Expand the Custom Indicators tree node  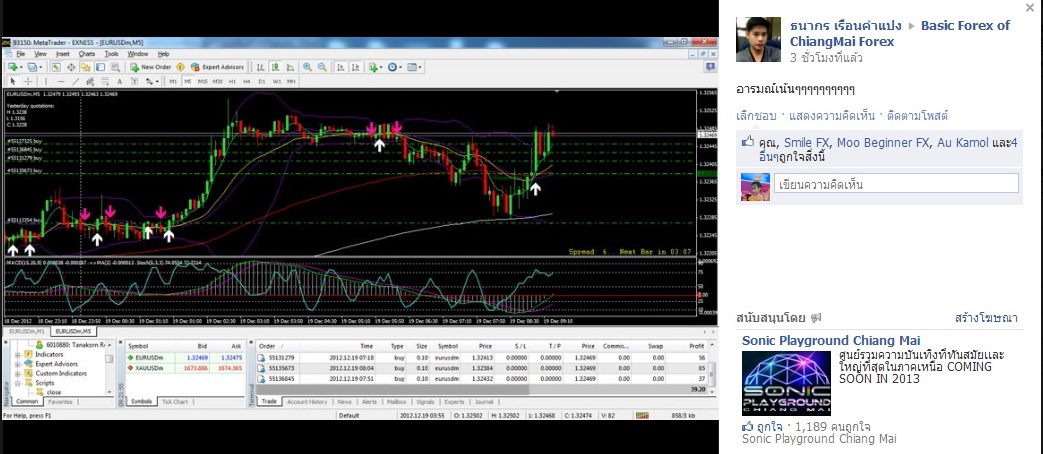point(18,373)
